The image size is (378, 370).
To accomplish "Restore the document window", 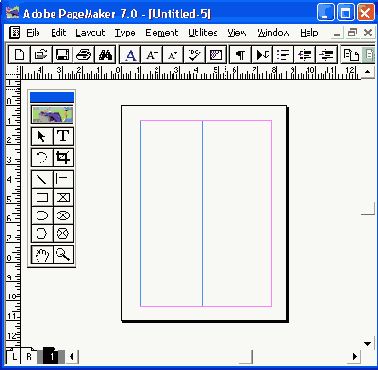I will click(352, 33).
